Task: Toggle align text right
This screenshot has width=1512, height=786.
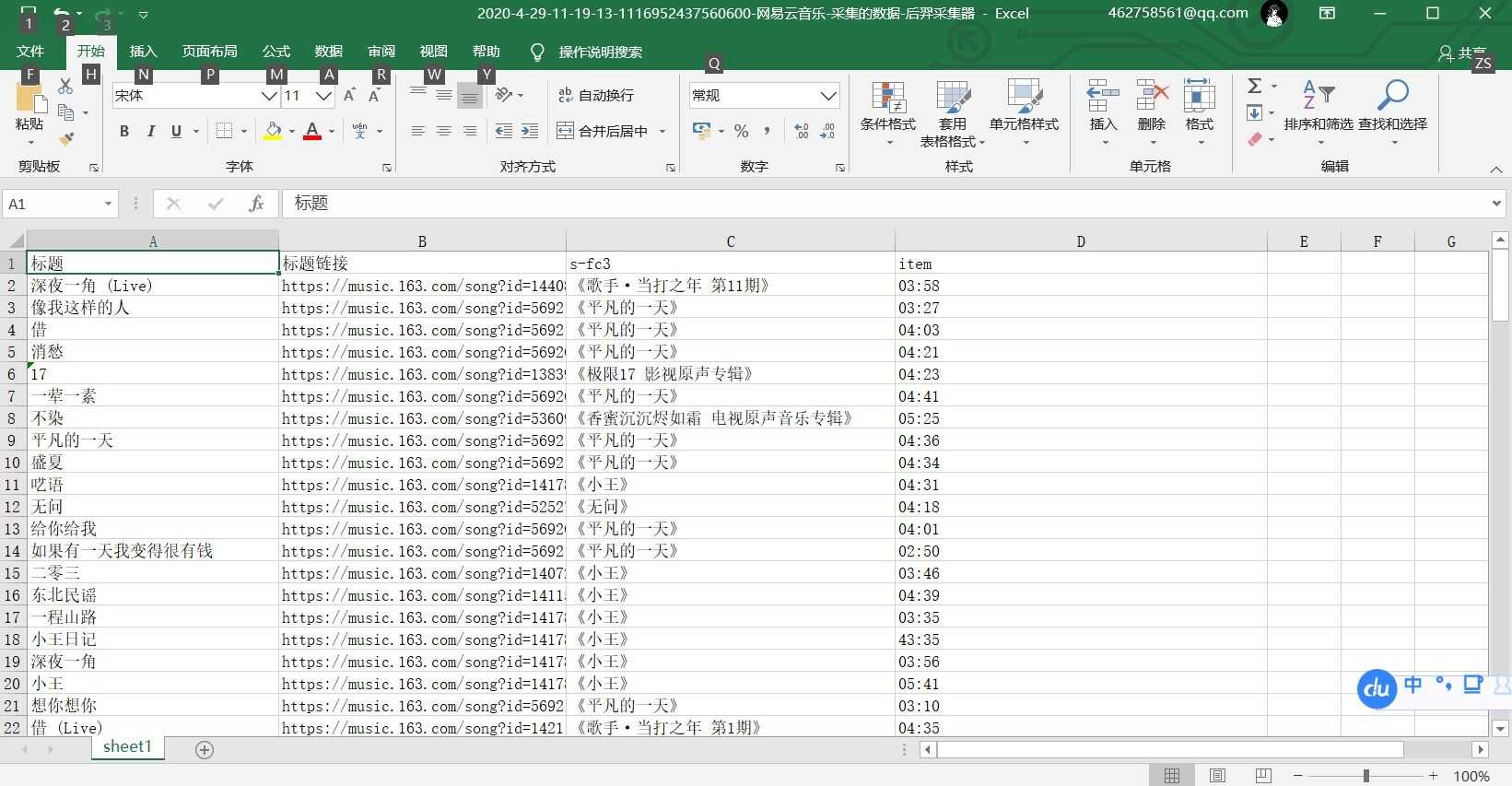Action: coord(470,132)
